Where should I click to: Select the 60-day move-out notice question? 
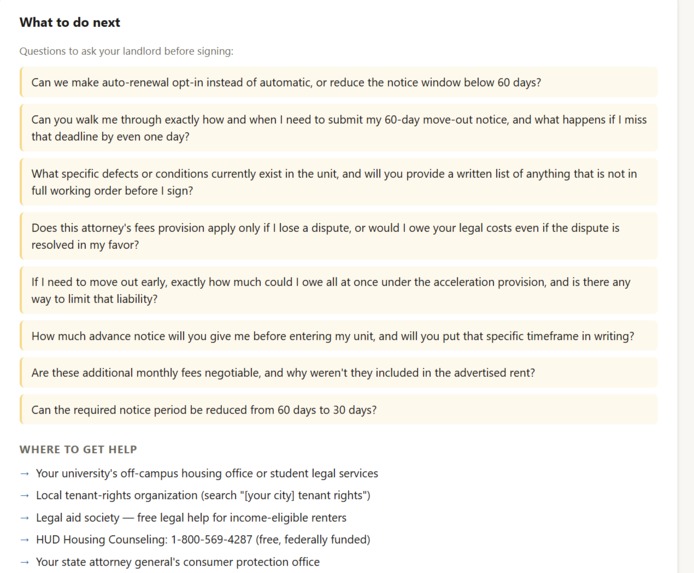click(339, 128)
